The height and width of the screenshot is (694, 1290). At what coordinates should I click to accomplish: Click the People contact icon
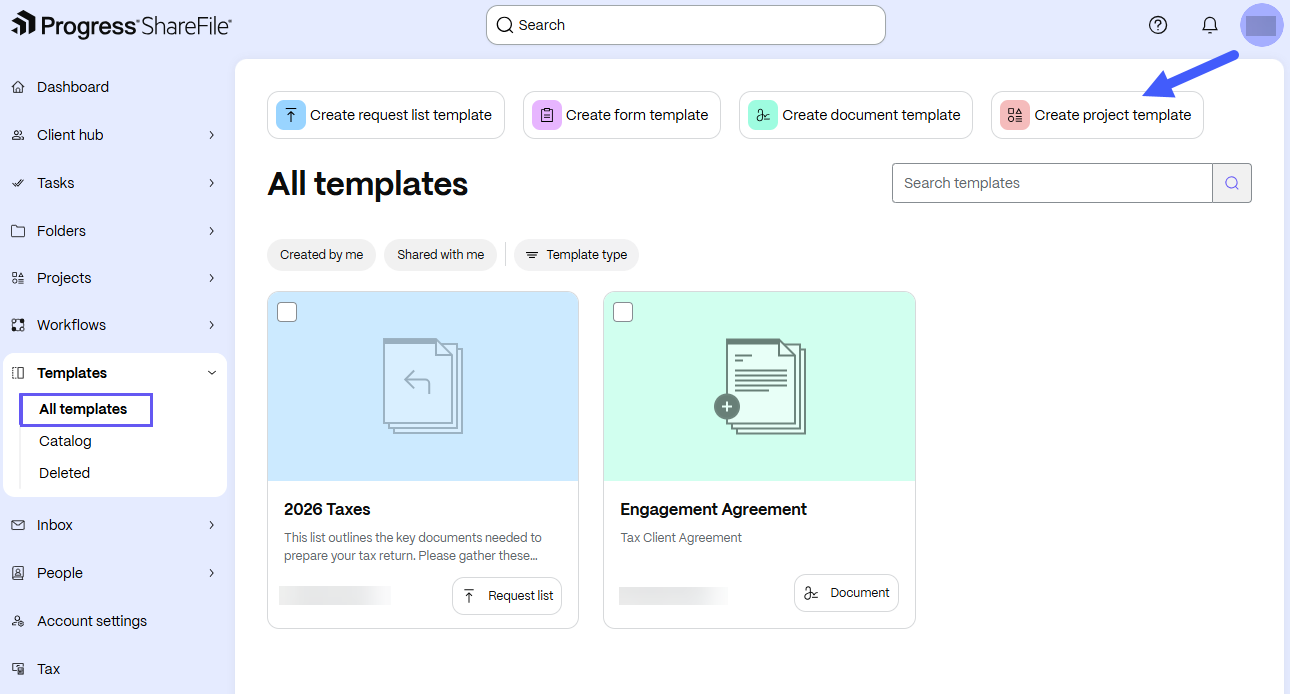pyautogui.click(x=18, y=573)
